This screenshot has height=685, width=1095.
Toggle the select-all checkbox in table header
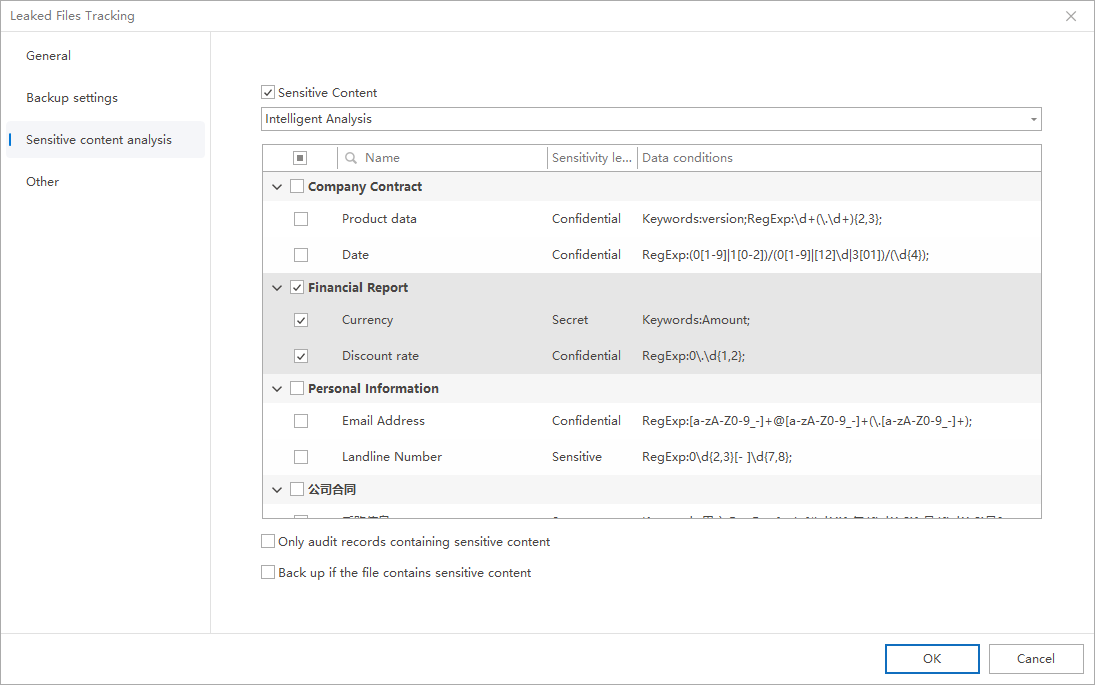(x=300, y=158)
